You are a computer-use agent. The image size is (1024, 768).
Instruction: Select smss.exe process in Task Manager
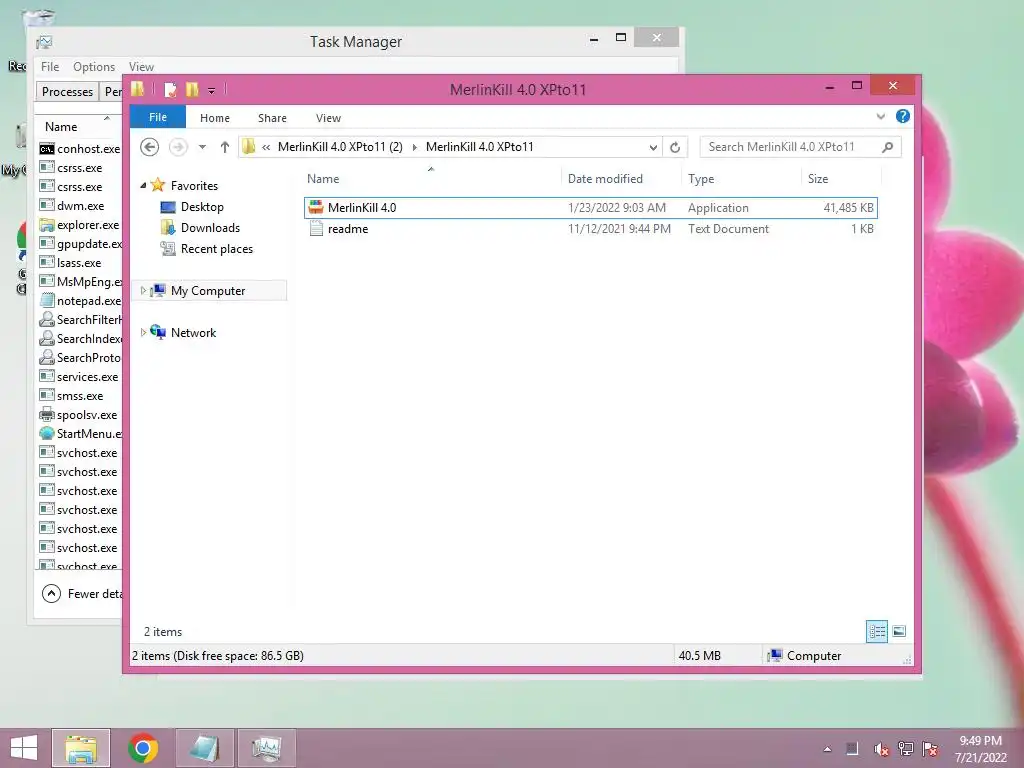80,396
